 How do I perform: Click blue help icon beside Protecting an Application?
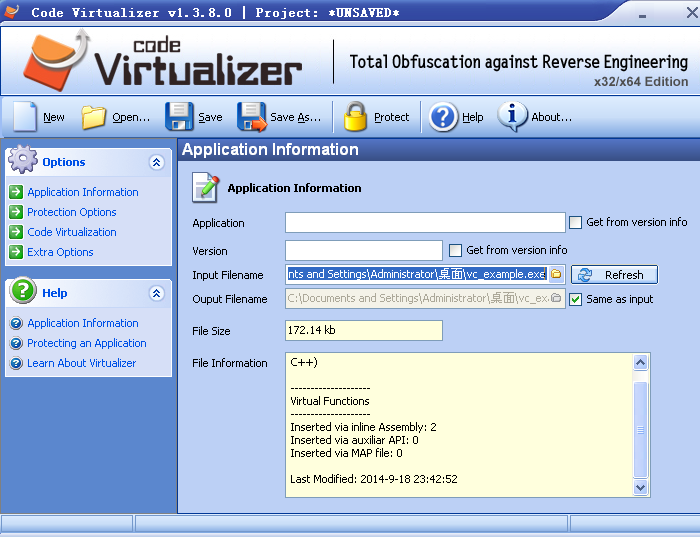tap(16, 343)
